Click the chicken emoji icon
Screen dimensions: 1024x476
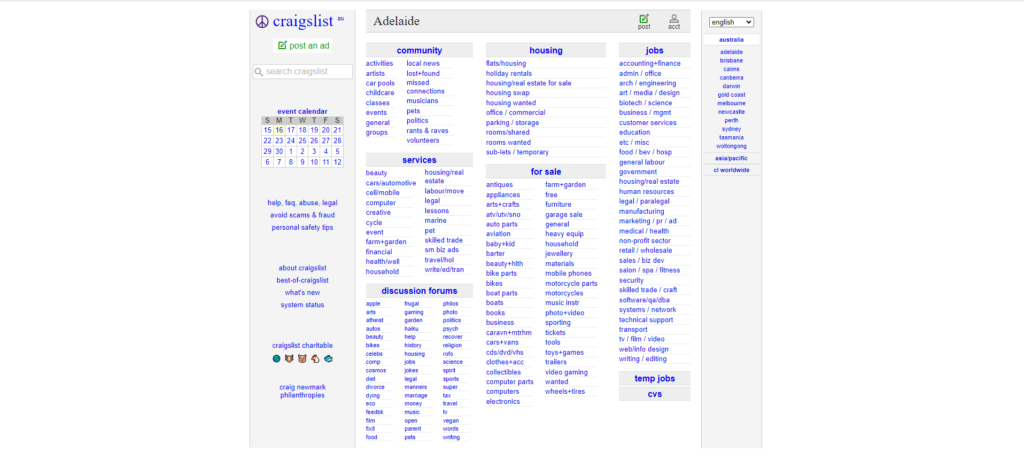point(315,358)
